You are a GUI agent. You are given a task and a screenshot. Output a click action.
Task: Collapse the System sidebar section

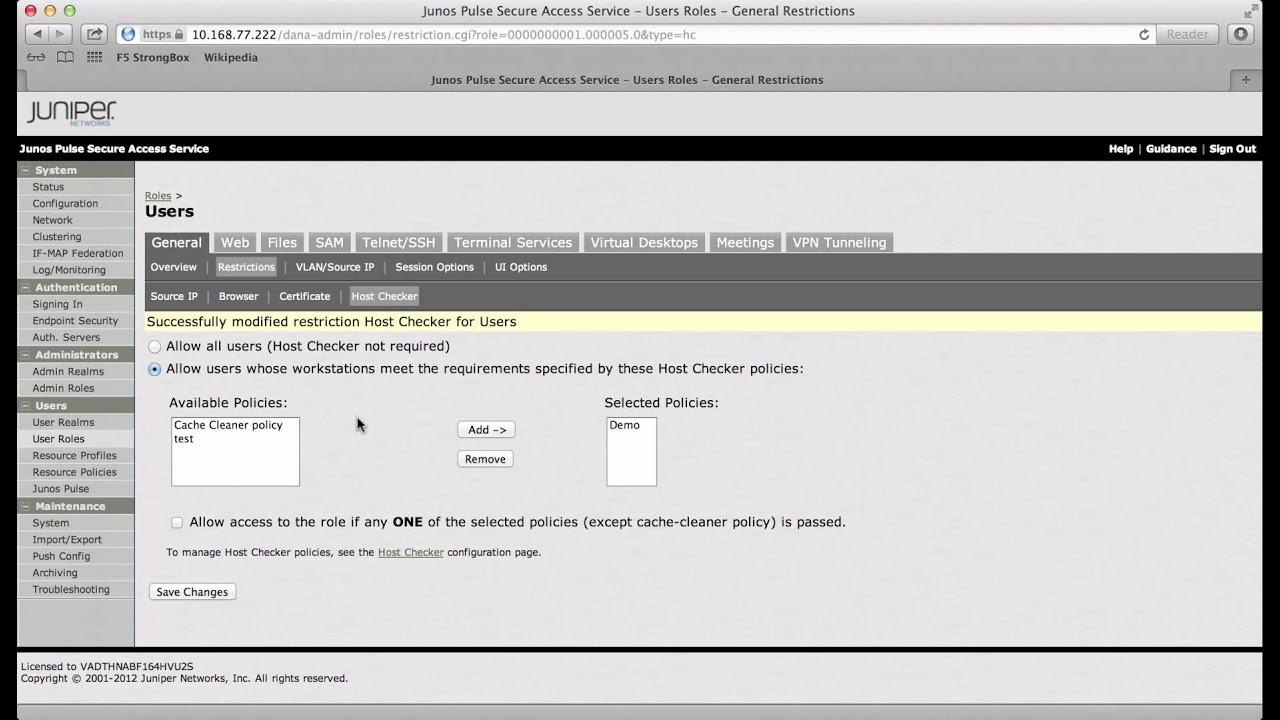pyautogui.click(x=26, y=170)
